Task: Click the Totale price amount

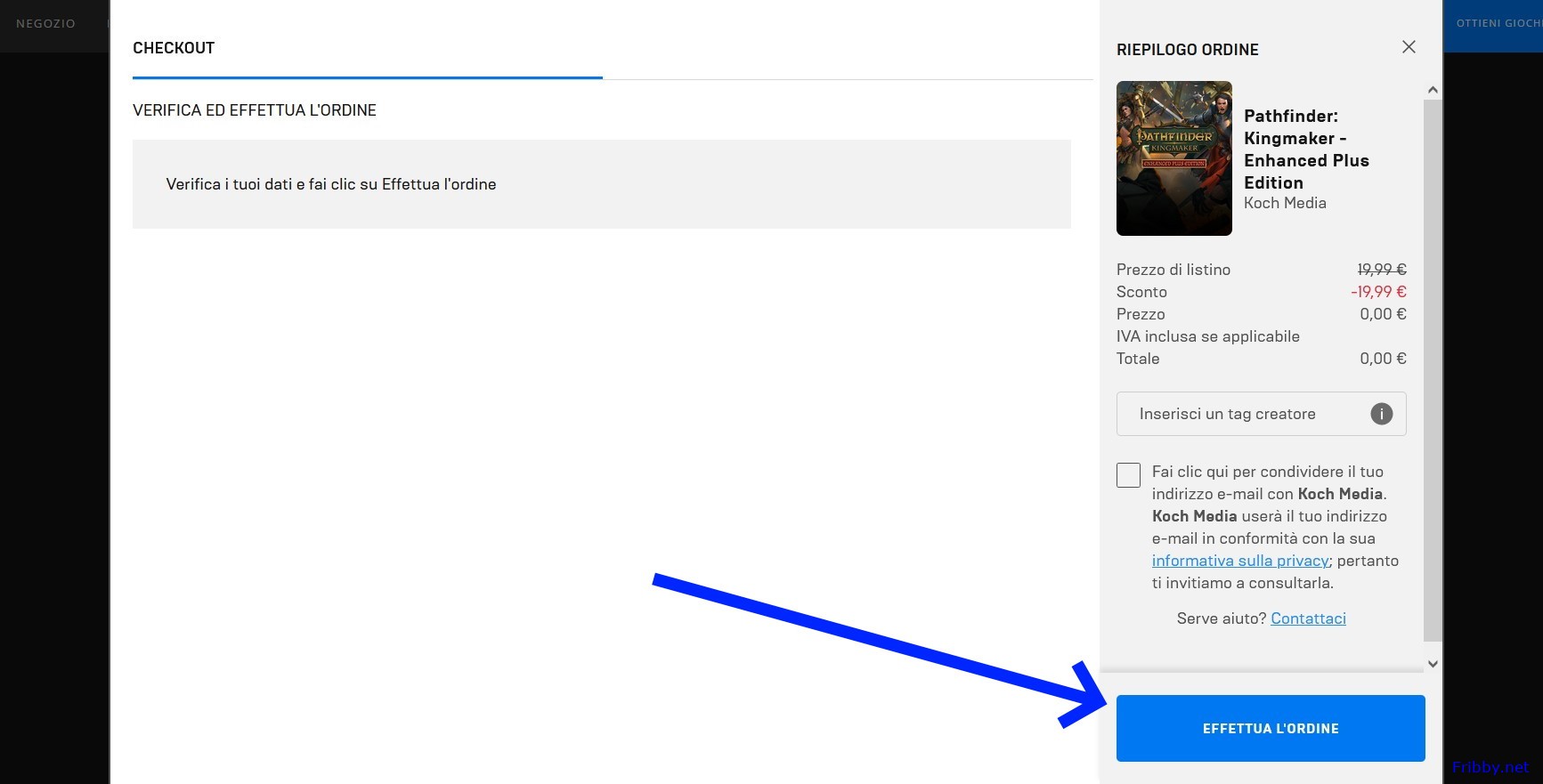Action: (1382, 359)
